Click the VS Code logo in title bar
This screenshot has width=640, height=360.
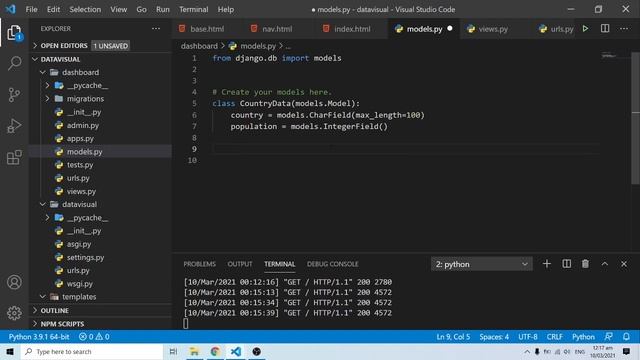11,9
